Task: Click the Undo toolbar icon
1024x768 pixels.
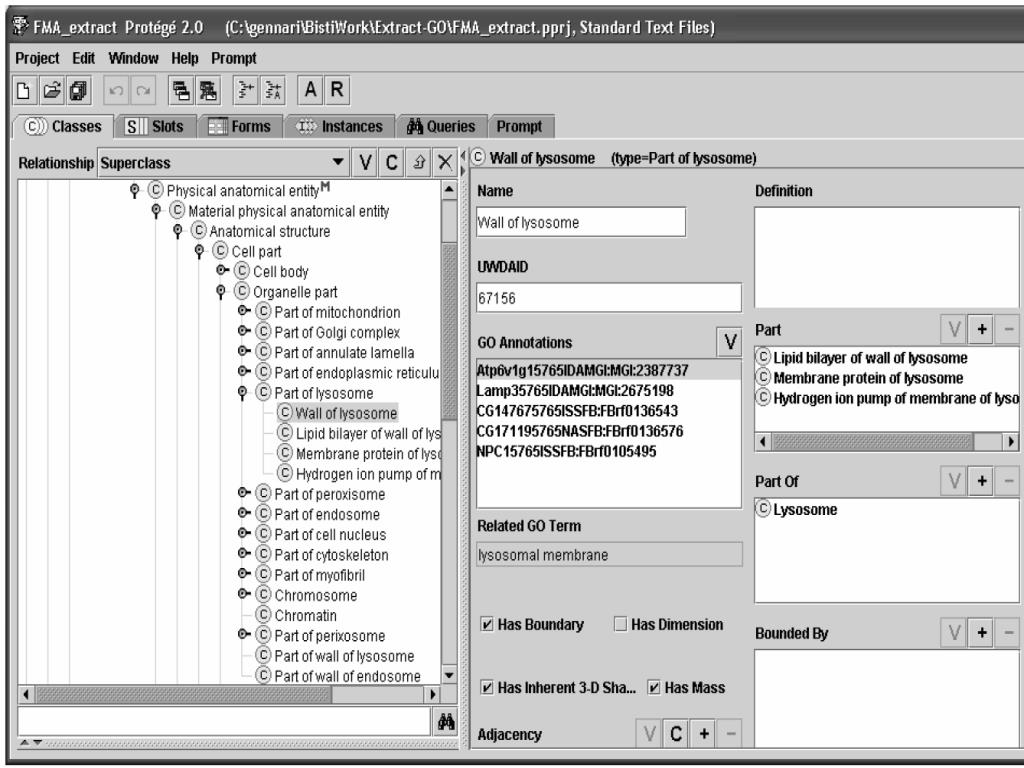Action: 116,90
